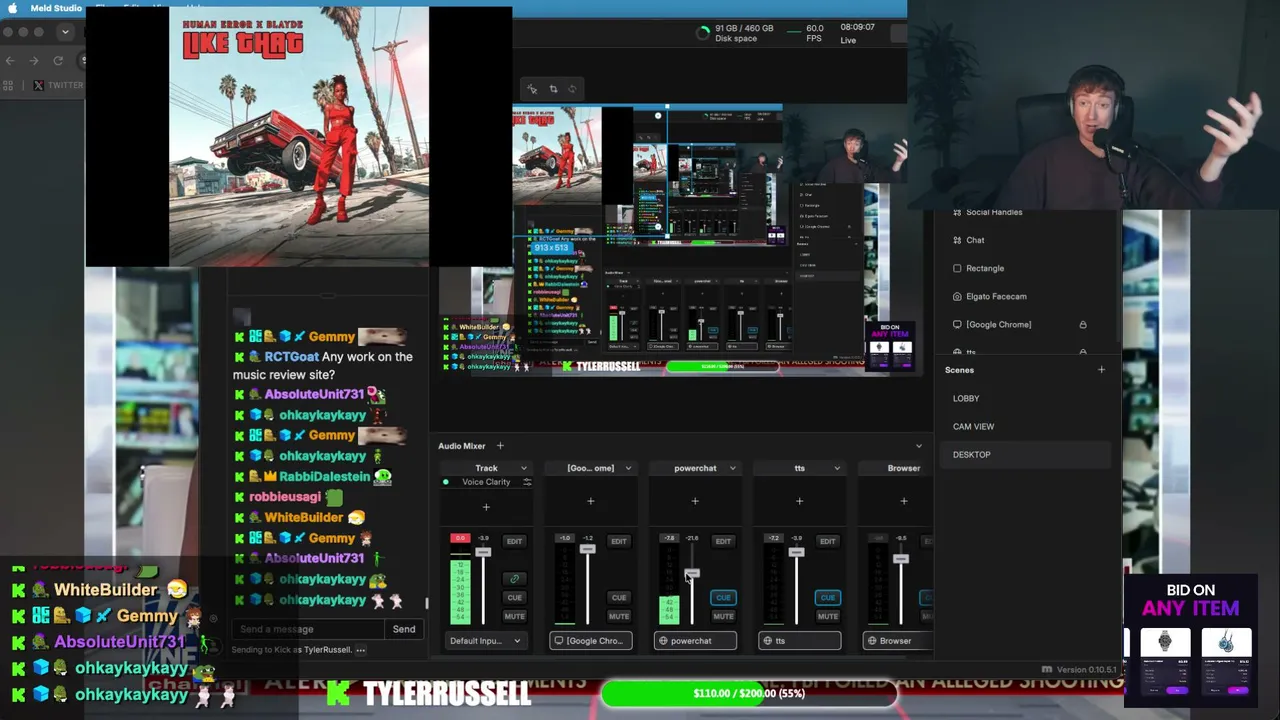This screenshot has width=1280, height=720.
Task: Toggle CUE on the Google Chrome channel
Action: pos(619,598)
